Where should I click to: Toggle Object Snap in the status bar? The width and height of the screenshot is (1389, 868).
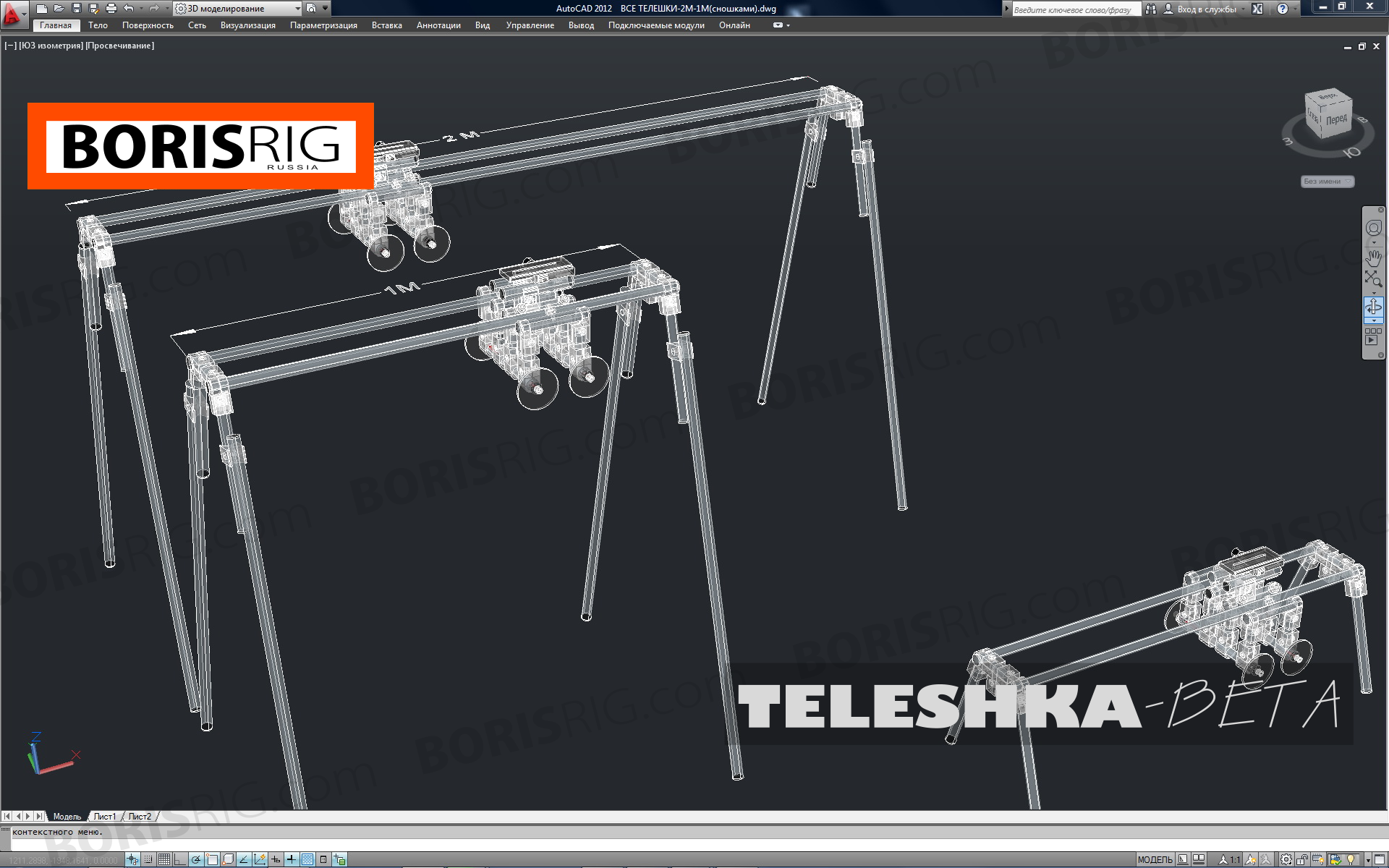pyautogui.click(x=212, y=859)
